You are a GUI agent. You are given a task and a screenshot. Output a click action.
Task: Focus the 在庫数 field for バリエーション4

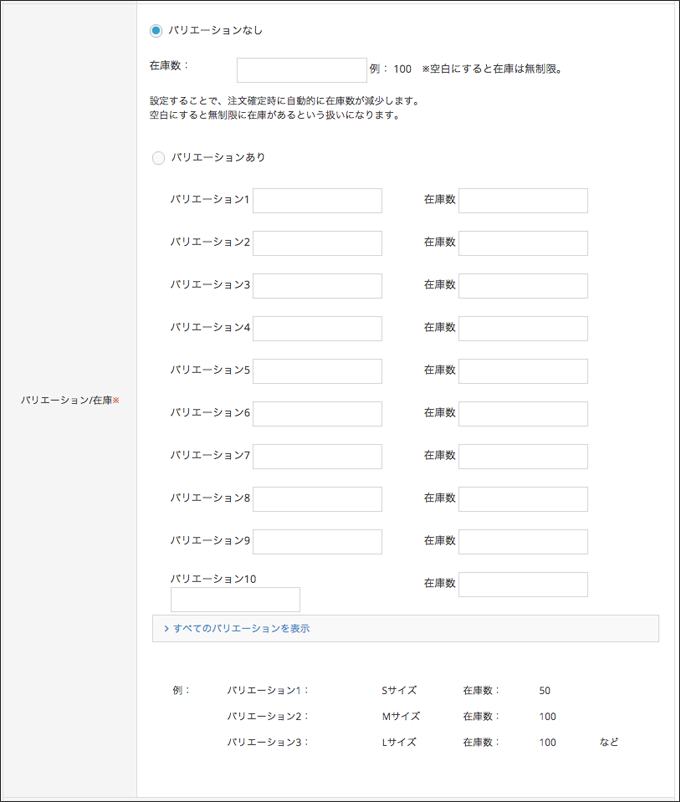[523, 328]
